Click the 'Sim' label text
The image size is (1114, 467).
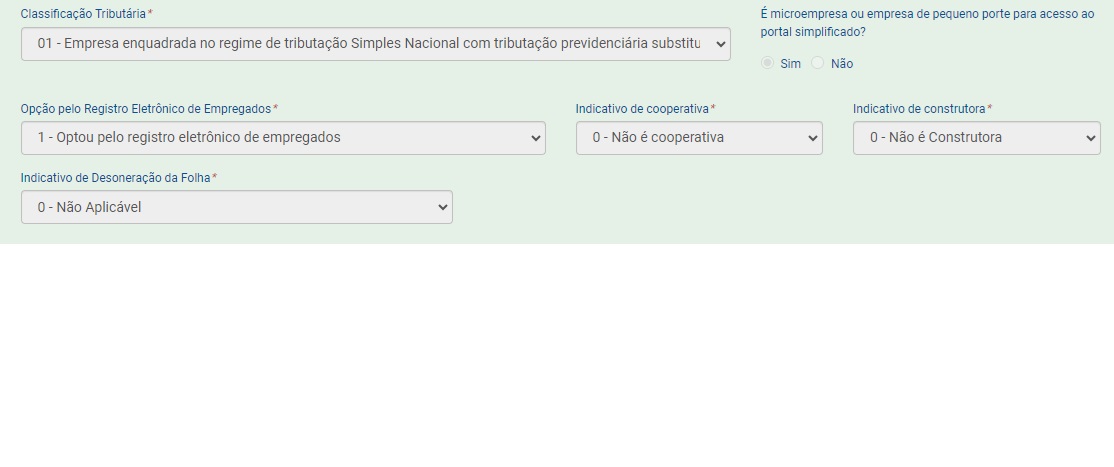click(790, 64)
